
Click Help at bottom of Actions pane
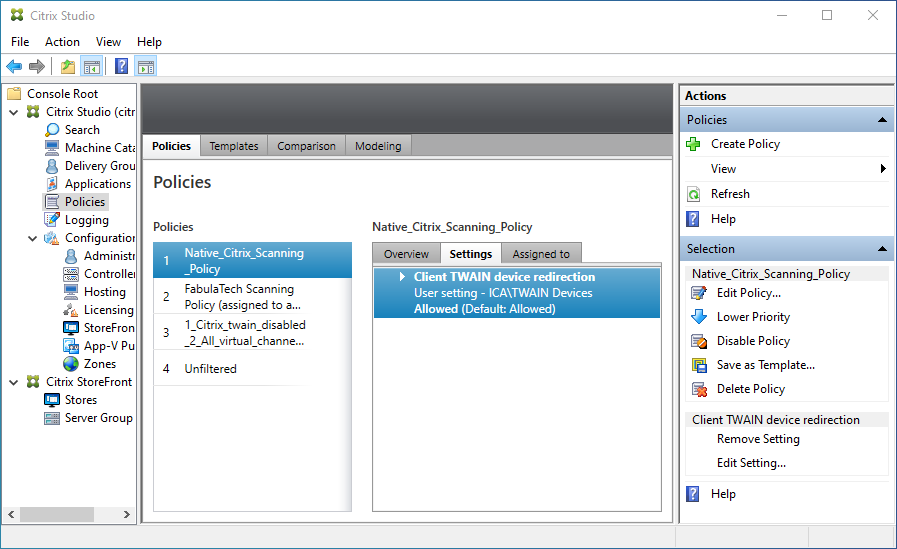tap(723, 494)
